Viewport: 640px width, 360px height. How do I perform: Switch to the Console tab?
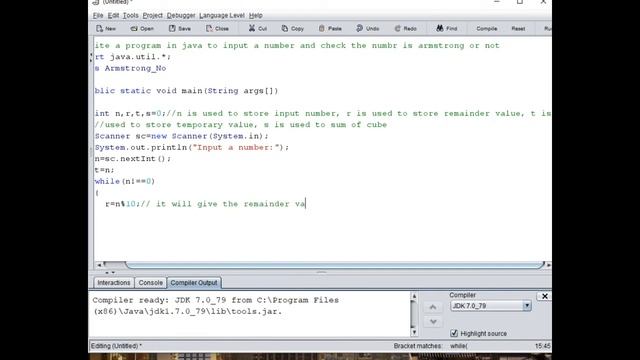click(150, 283)
